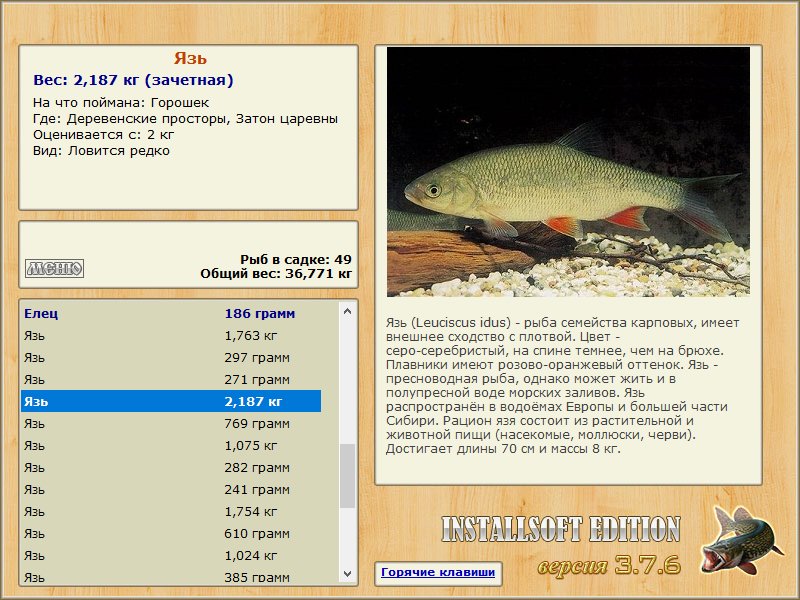The height and width of the screenshot is (600, 800).
Task: Select the Язь 1,075 кг row
Action: pos(171,445)
